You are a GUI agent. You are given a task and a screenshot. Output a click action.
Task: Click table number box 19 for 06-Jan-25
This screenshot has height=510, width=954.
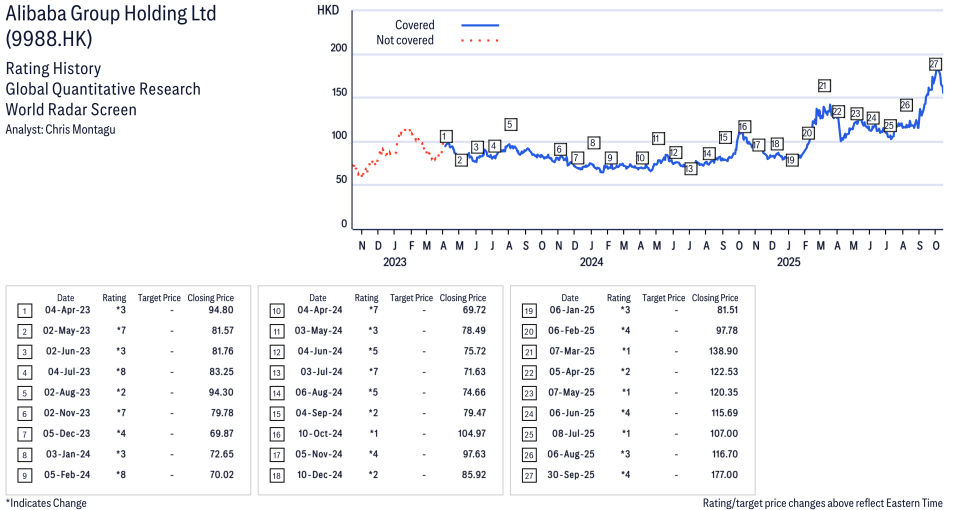click(528, 311)
